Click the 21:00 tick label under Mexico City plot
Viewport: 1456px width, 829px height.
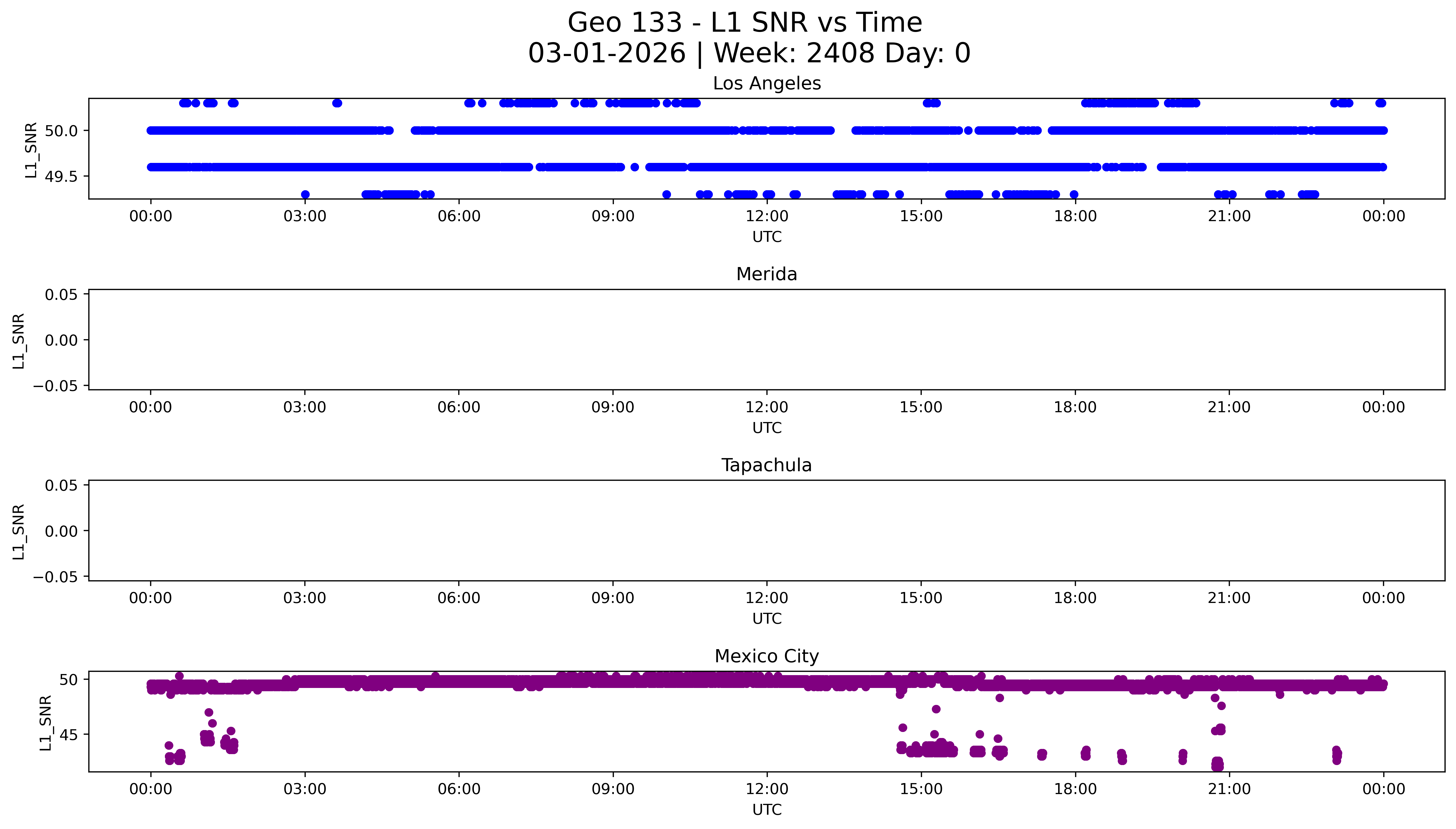(1229, 789)
